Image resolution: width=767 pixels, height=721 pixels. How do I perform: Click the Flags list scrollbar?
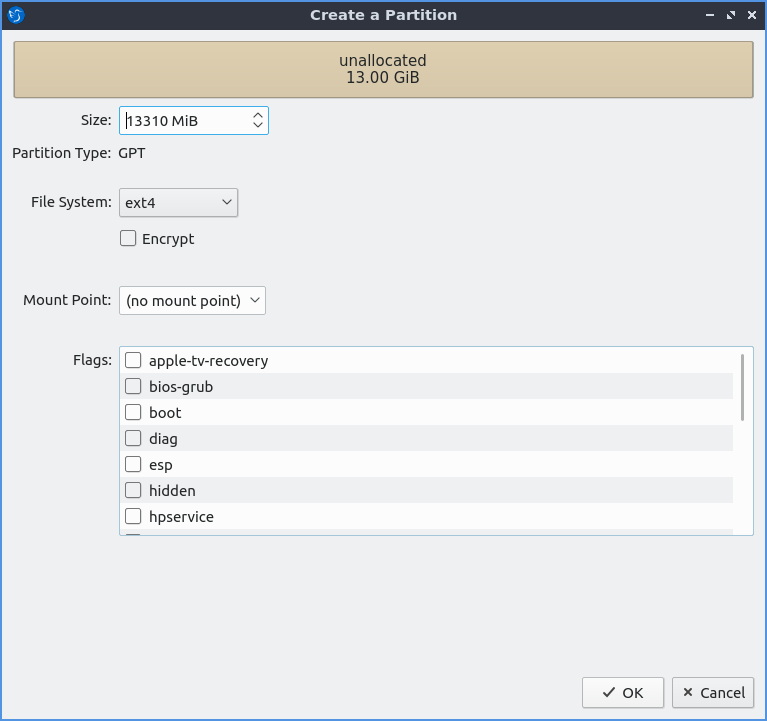pos(742,387)
